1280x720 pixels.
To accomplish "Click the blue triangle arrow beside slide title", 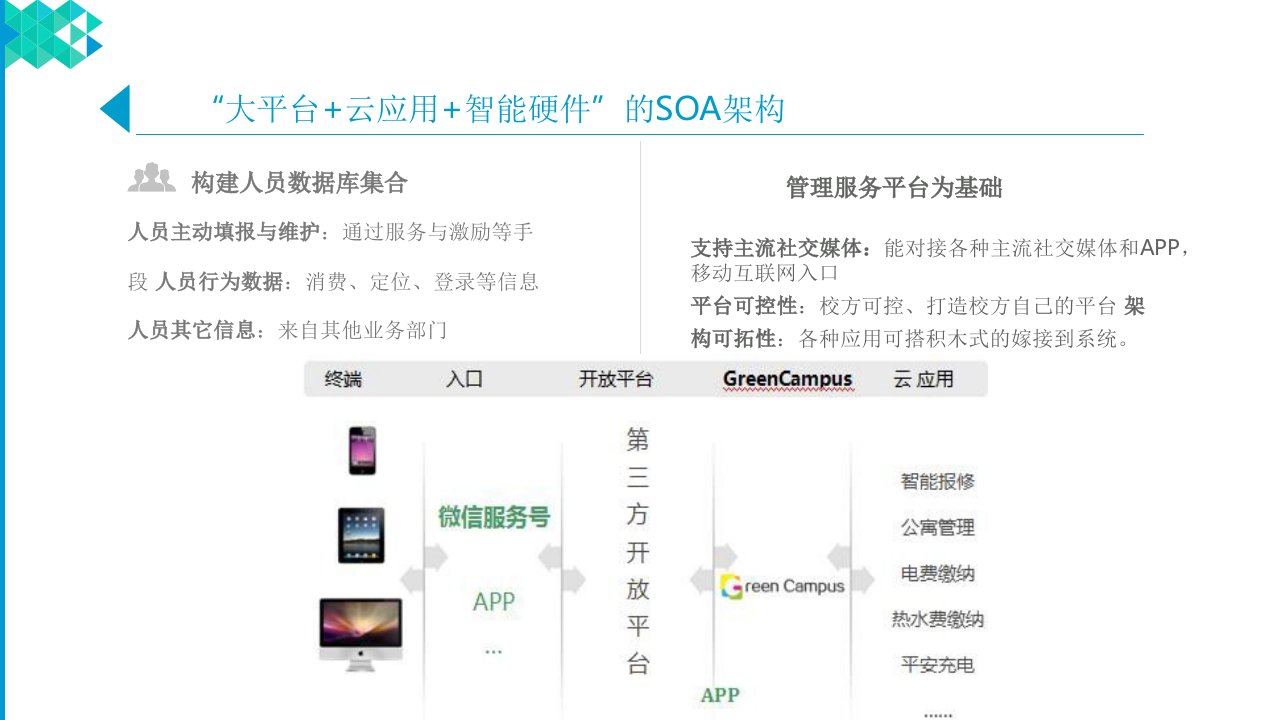I will click(115, 109).
